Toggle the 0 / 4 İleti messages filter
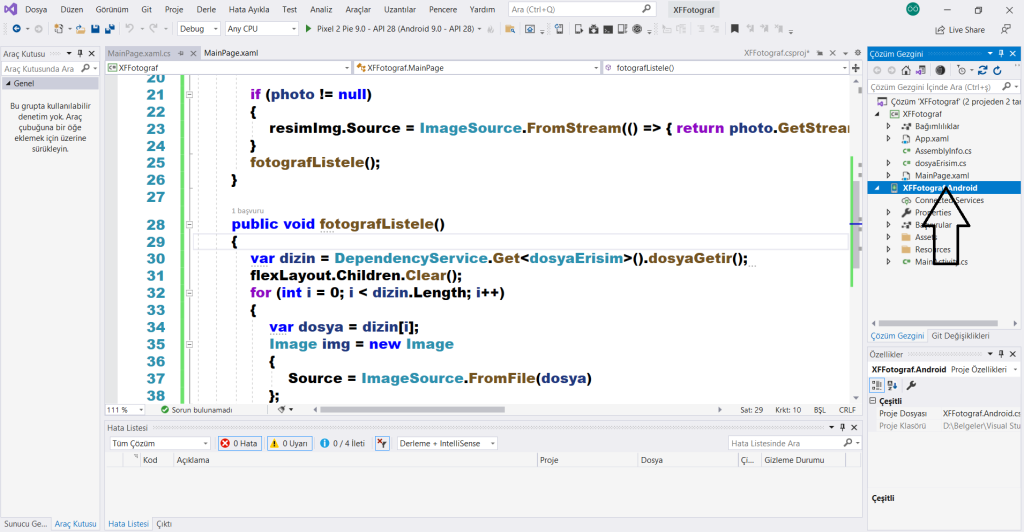This screenshot has width=1024, height=532. [x=342, y=443]
